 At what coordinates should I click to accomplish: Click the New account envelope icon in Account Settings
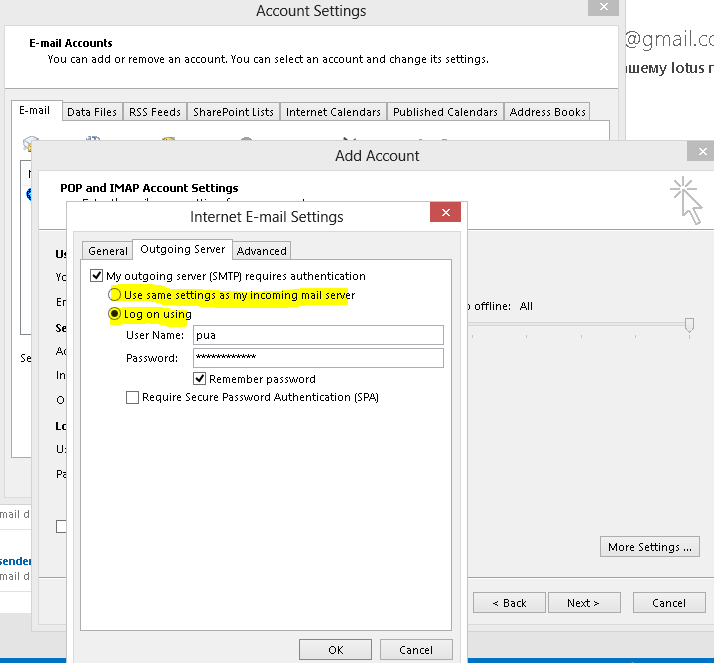click(x=30, y=143)
